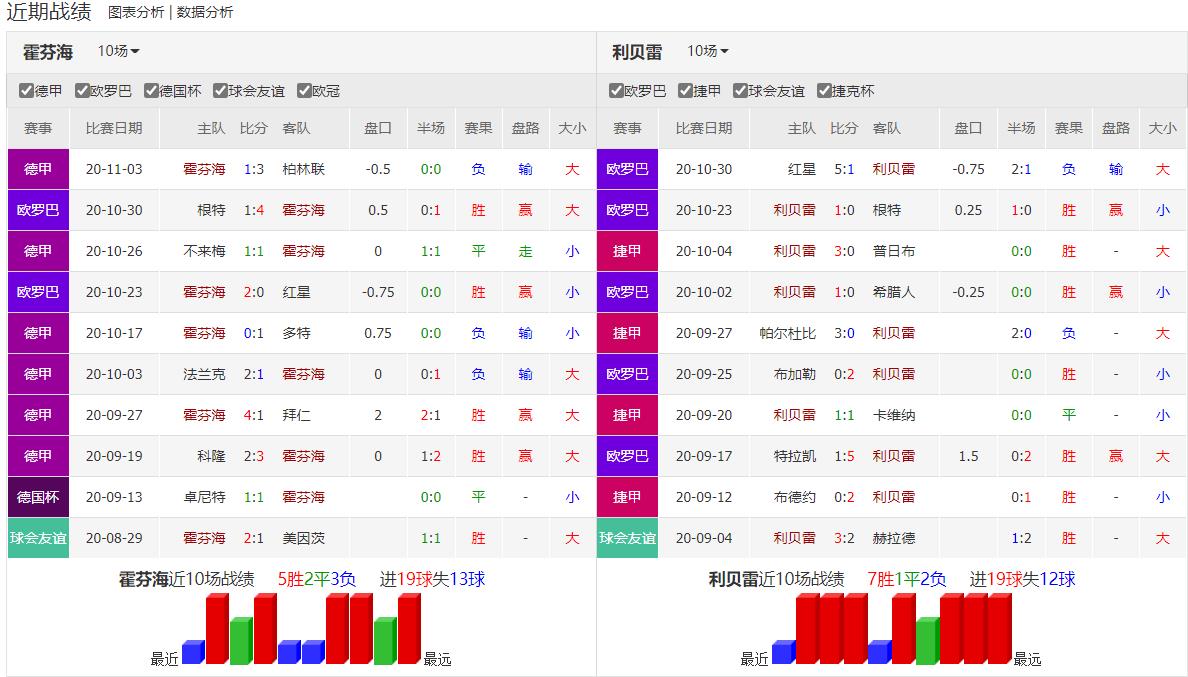
Task: Click the 德国杯 league badge in 霍芬海 table
Action: pyautogui.click(x=38, y=497)
